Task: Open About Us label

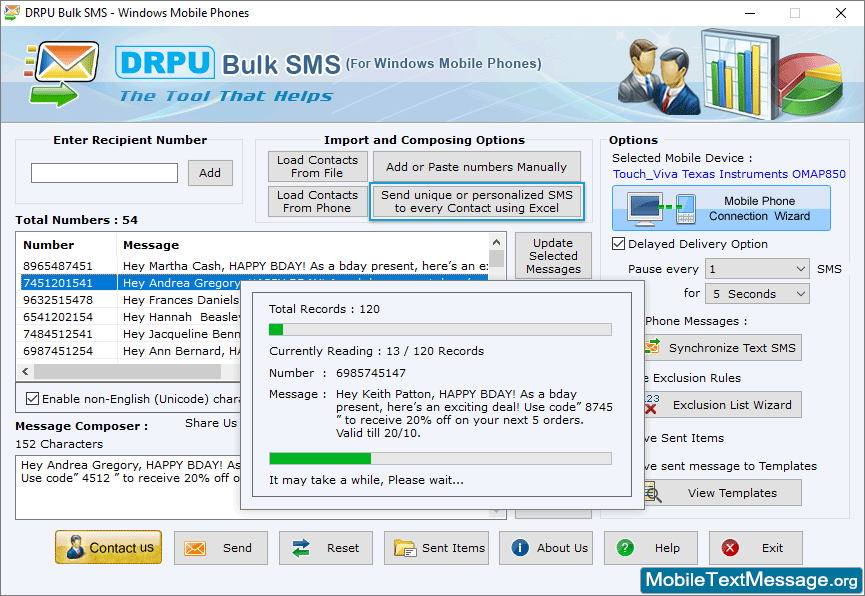Action: [562, 548]
